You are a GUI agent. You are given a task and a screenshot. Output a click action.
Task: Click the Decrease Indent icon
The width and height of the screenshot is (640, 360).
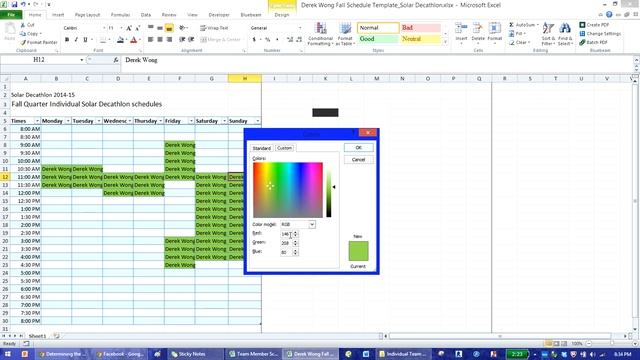click(182, 40)
